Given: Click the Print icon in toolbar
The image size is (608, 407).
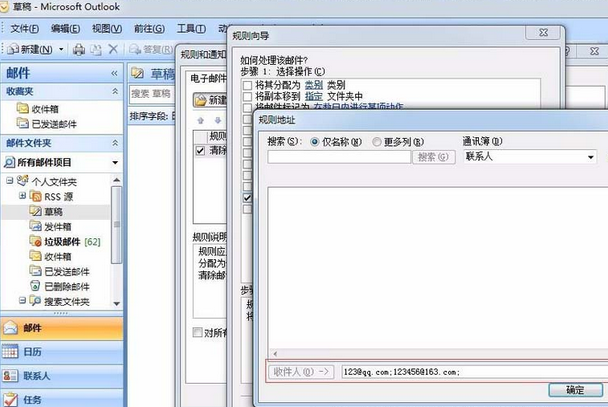Looking at the screenshot, I should tap(79, 50).
